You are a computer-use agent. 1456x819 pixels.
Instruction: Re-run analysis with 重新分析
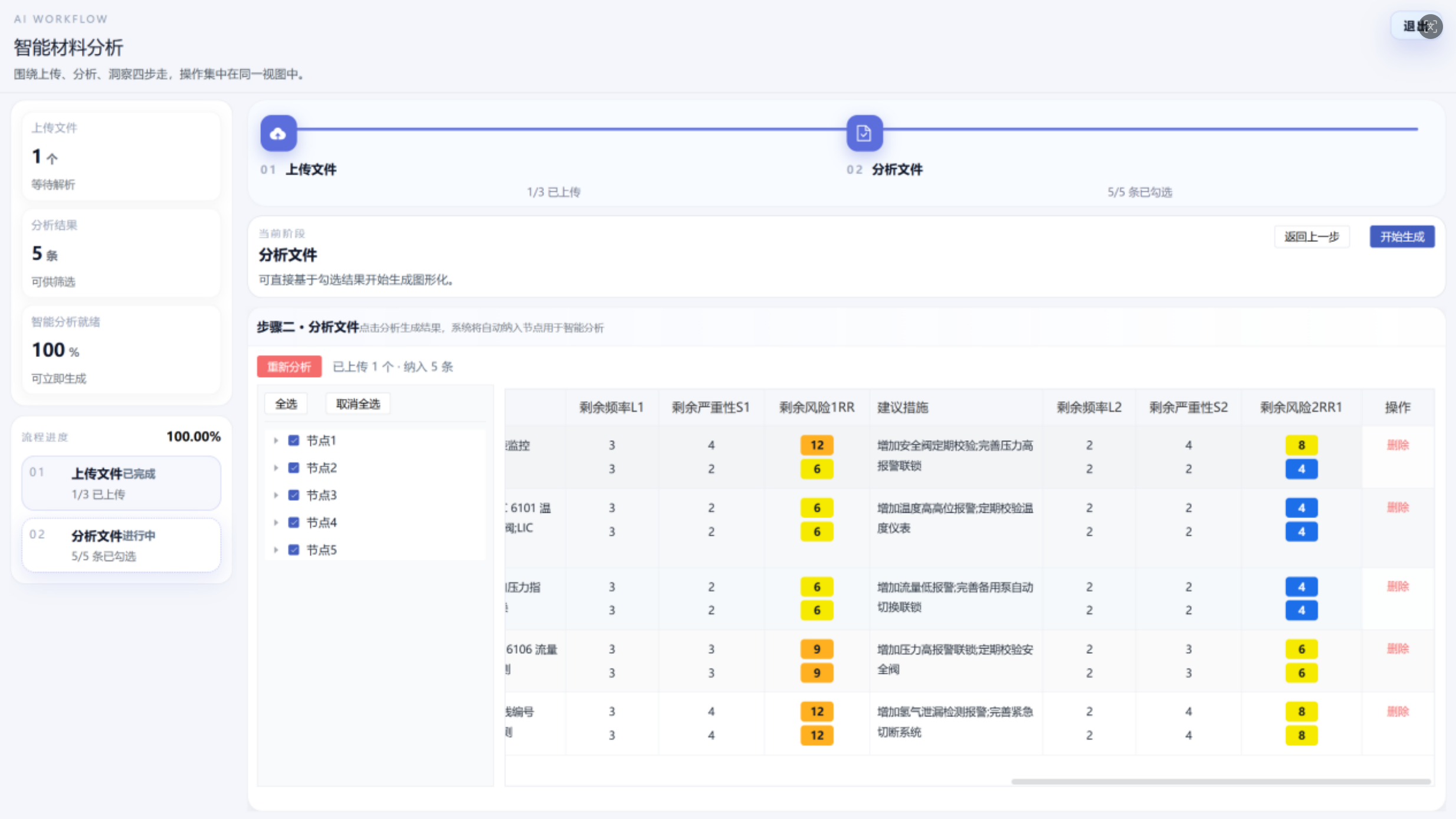(x=289, y=366)
